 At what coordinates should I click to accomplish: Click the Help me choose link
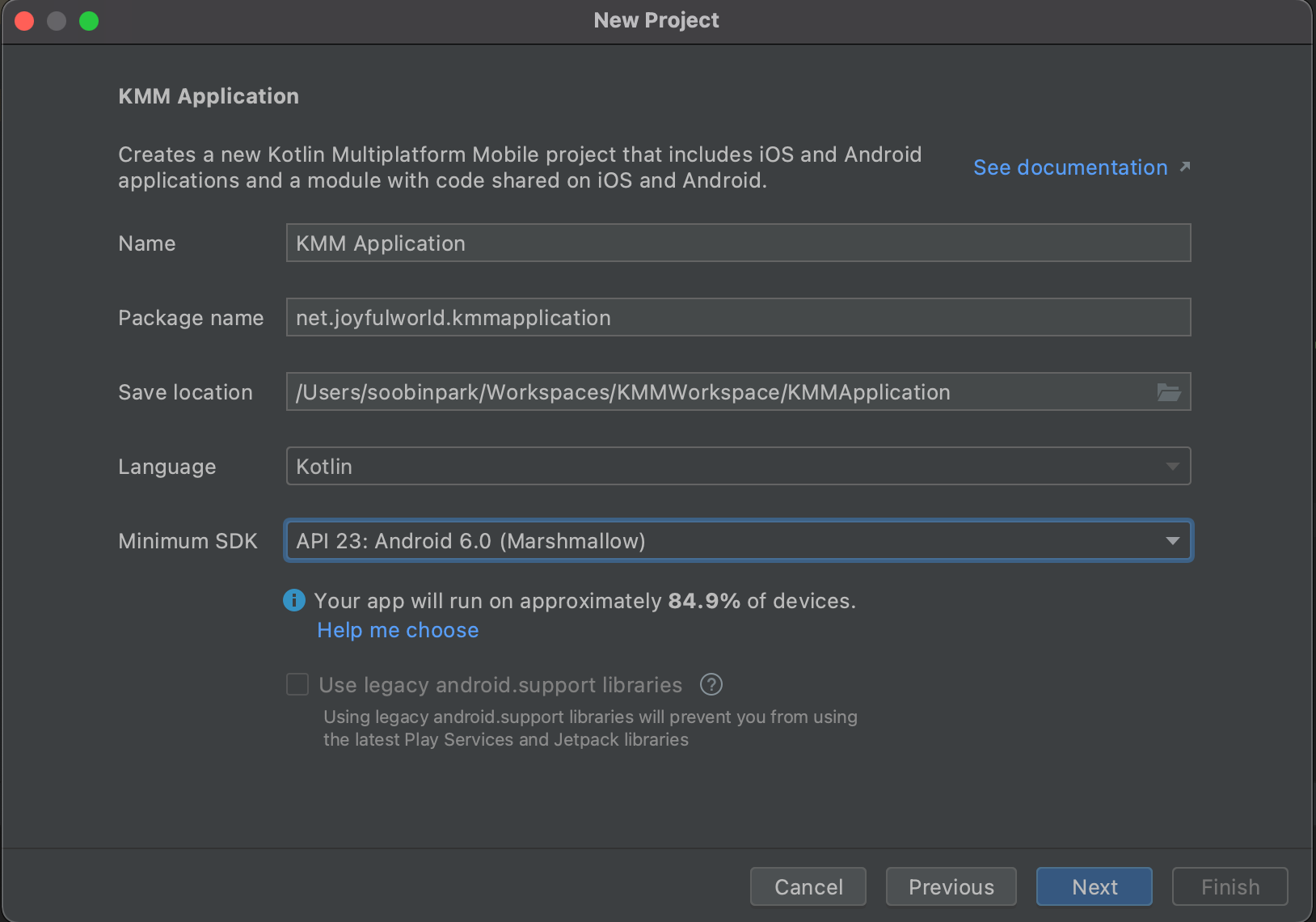click(x=398, y=630)
